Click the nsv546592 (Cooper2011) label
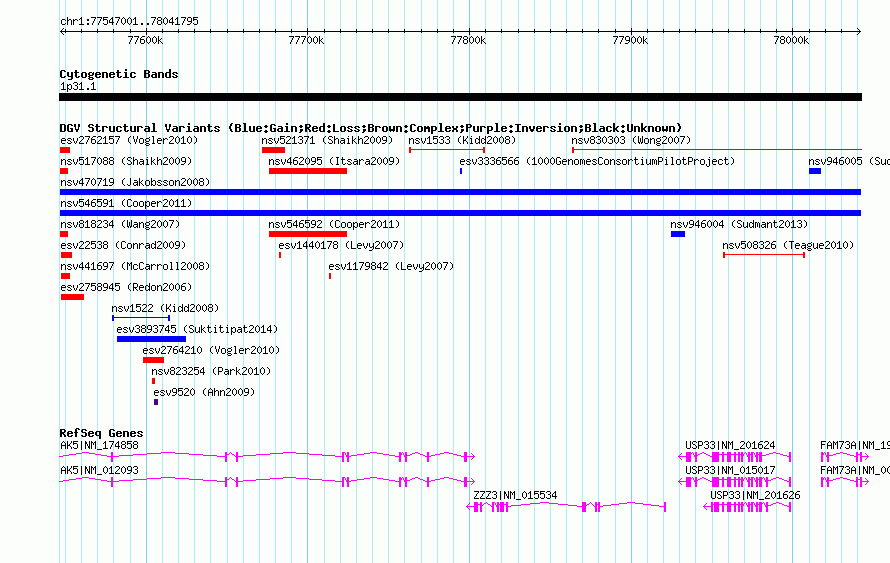890x563 pixels. coord(334,224)
